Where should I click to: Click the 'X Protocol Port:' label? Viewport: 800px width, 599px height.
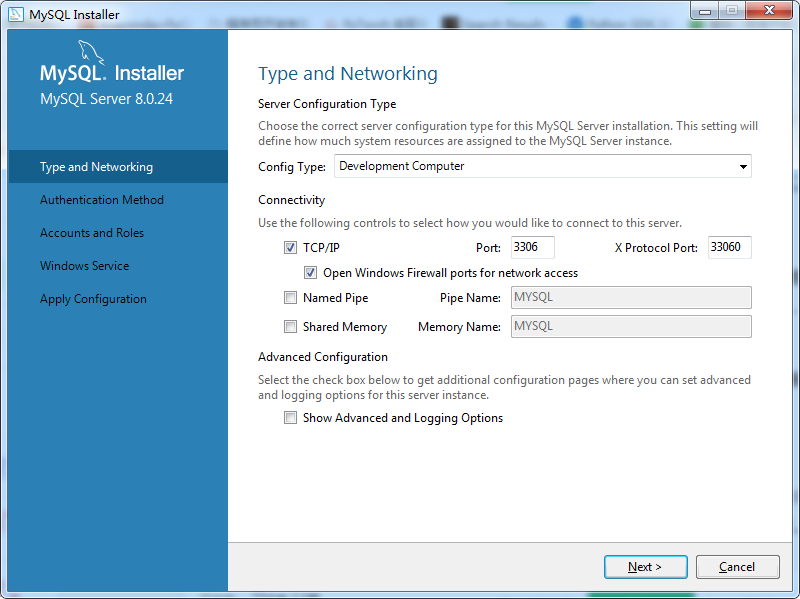coord(656,248)
